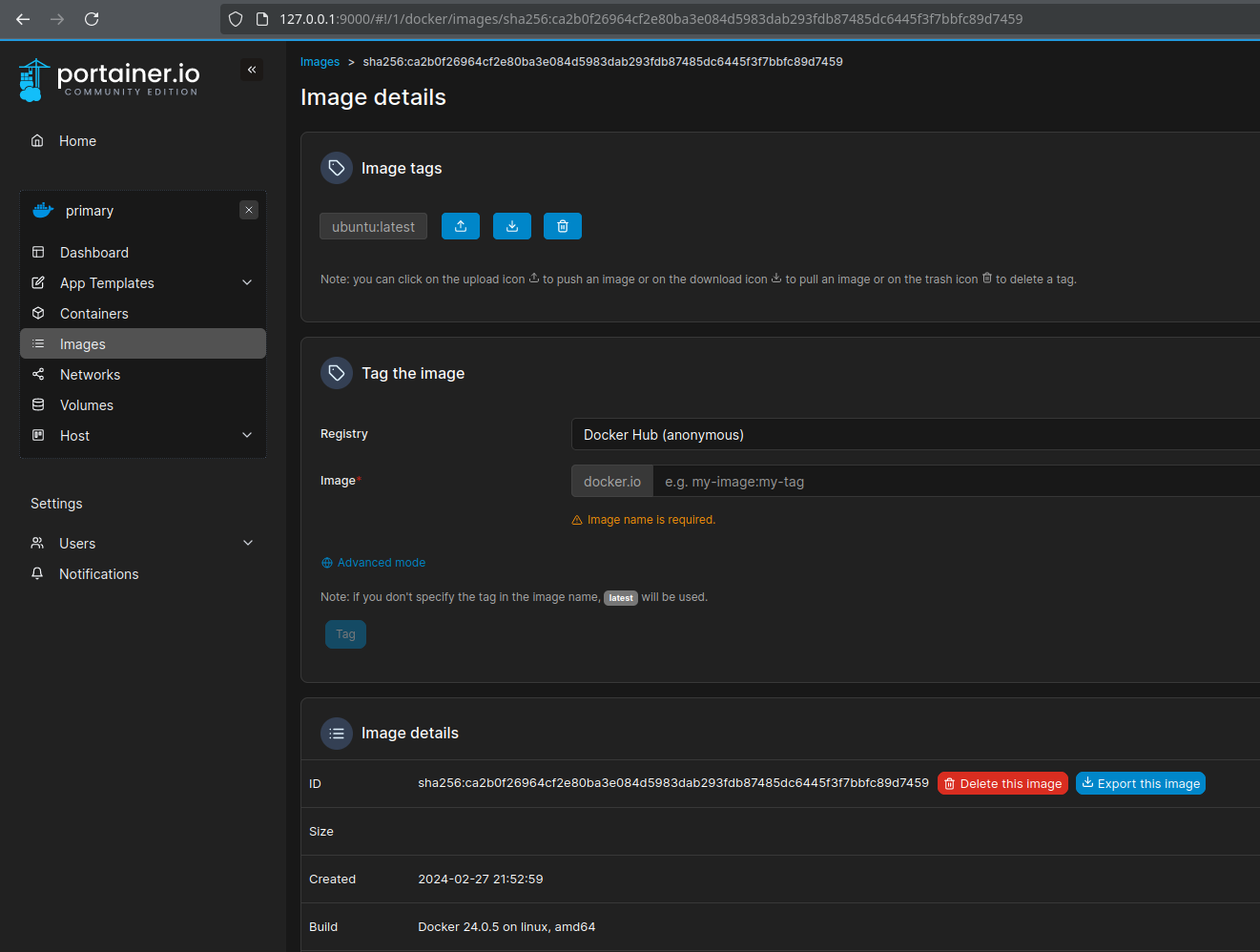The height and width of the screenshot is (952, 1260).
Task: Click the page info icon in address bar
Action: (262, 19)
